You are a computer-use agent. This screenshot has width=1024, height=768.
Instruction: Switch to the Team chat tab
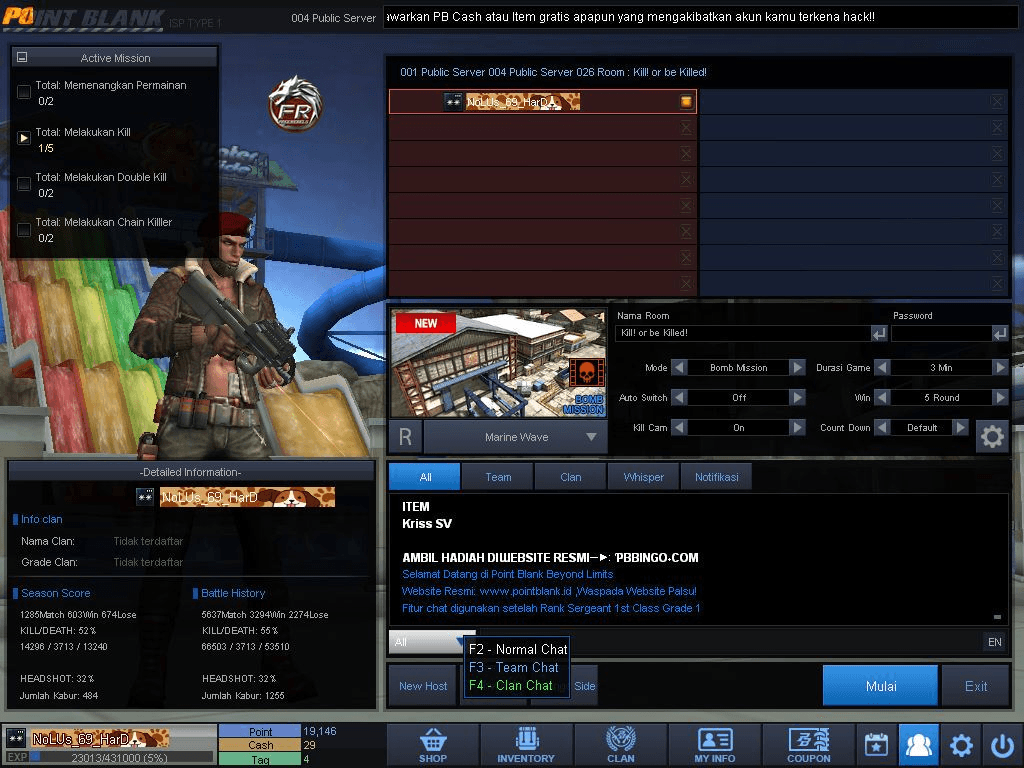tap(498, 477)
